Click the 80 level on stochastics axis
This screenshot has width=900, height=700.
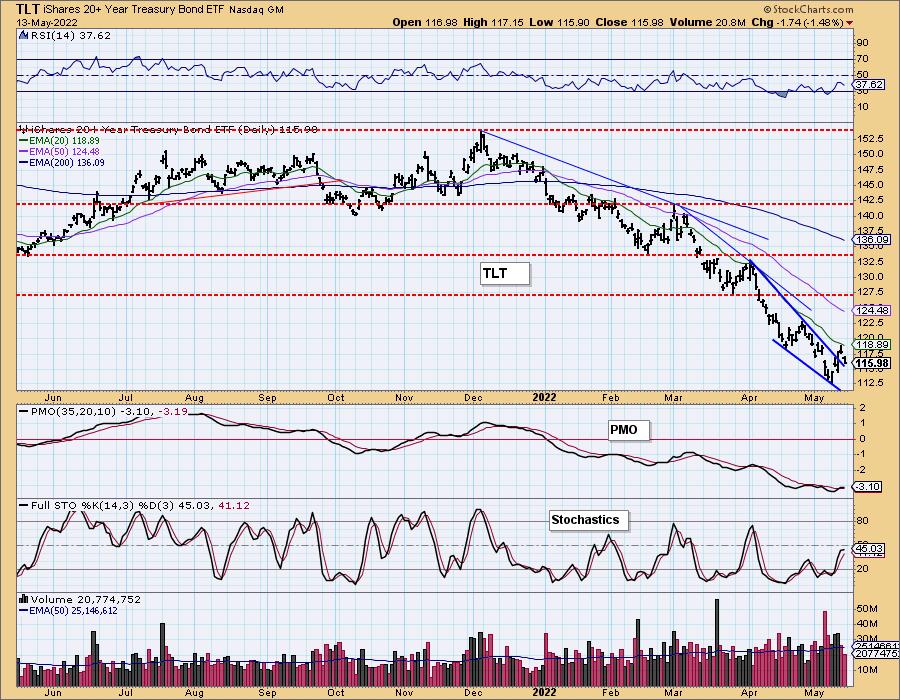863,521
